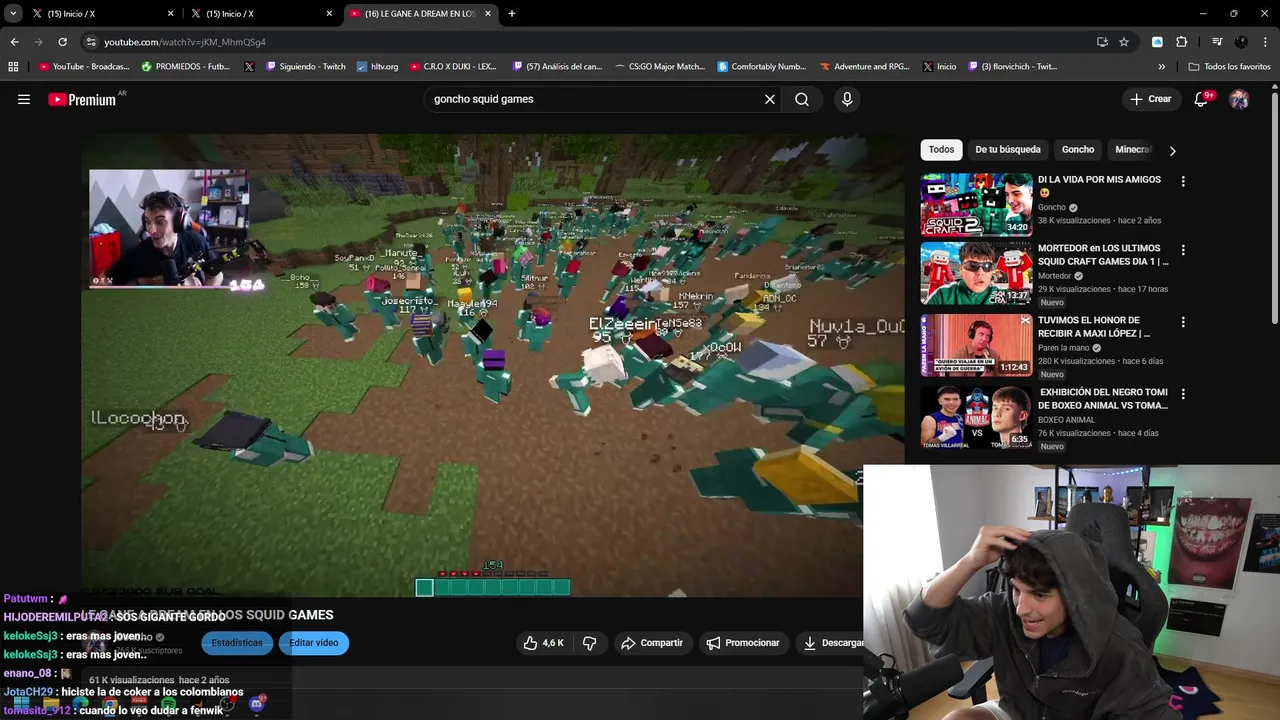The image size is (1280, 720).
Task: Open the Chrome profile avatar
Action: point(1241,42)
